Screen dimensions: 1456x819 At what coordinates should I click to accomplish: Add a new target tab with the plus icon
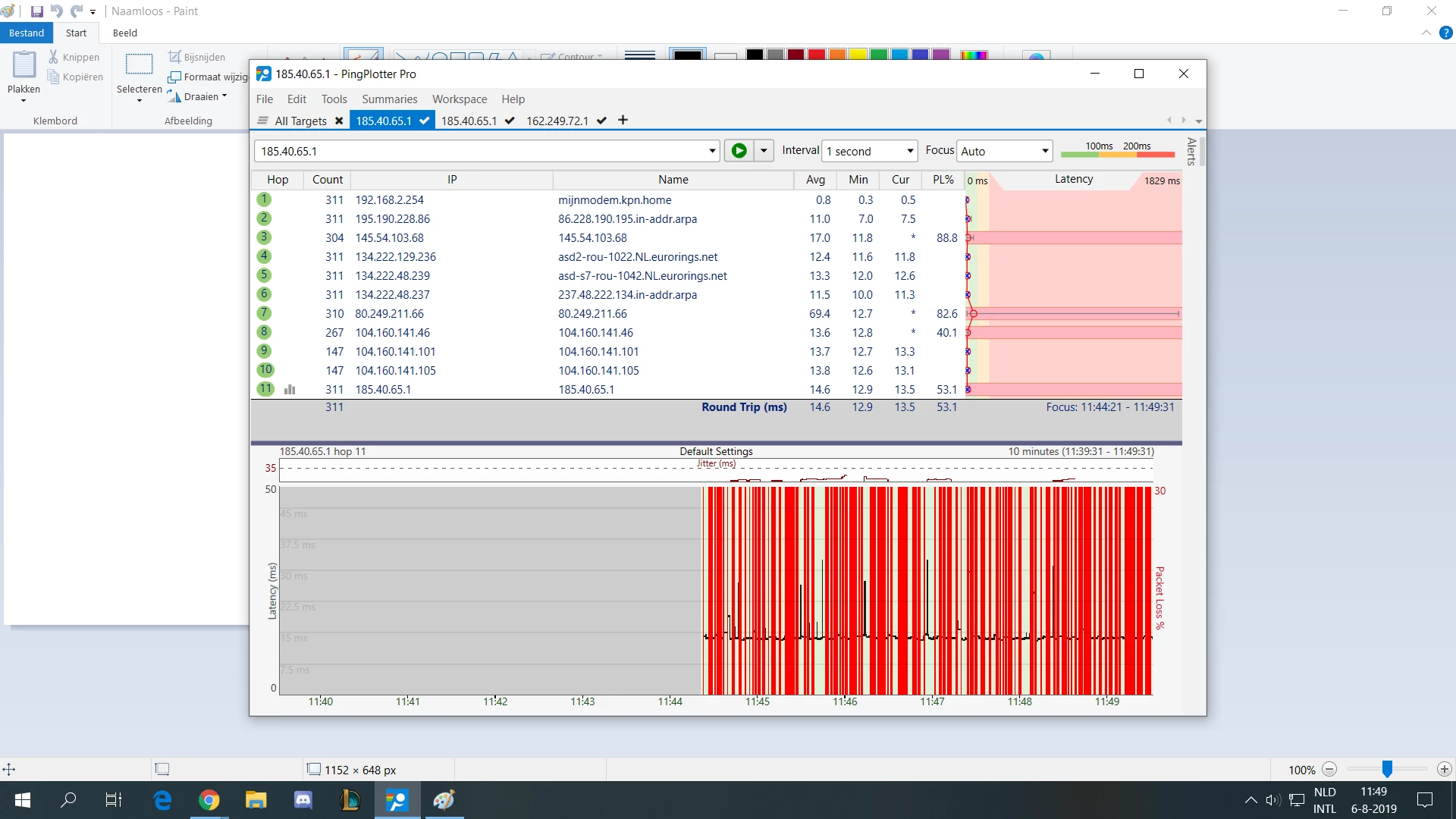coord(623,121)
